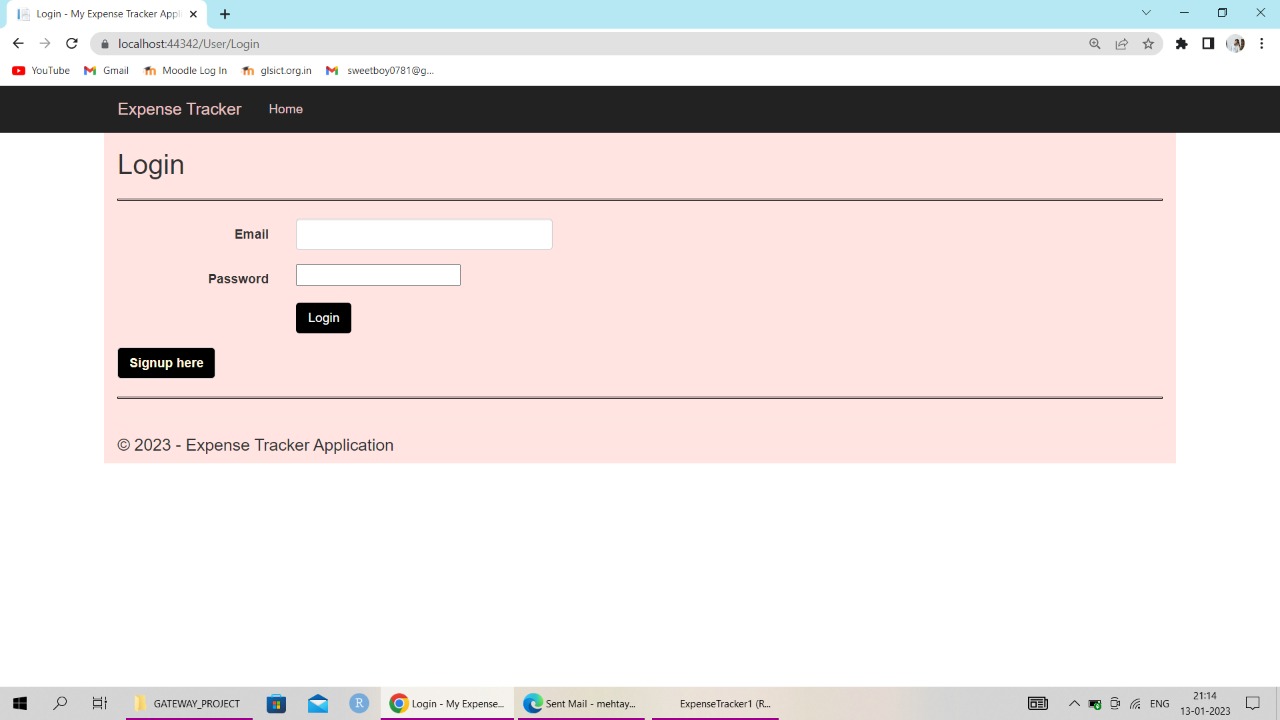Click the Email input field
1280x720 pixels.
(424, 234)
